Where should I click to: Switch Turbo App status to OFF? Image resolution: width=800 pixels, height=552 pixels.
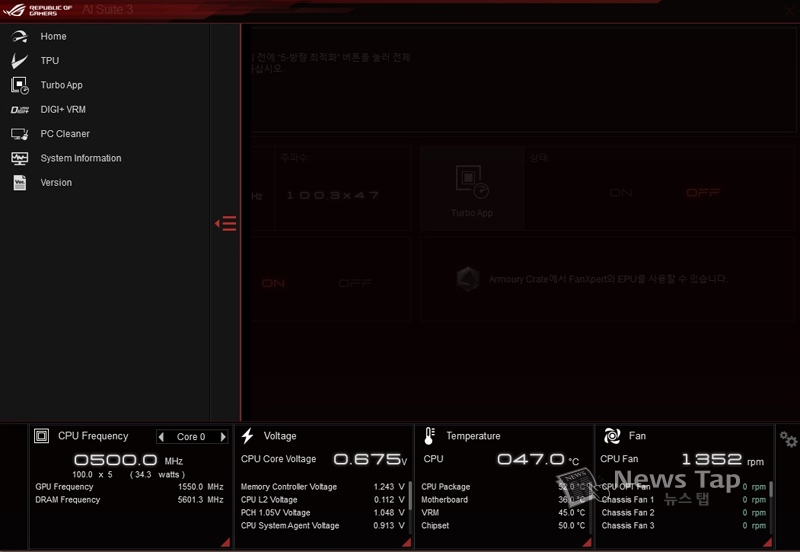pyautogui.click(x=703, y=192)
